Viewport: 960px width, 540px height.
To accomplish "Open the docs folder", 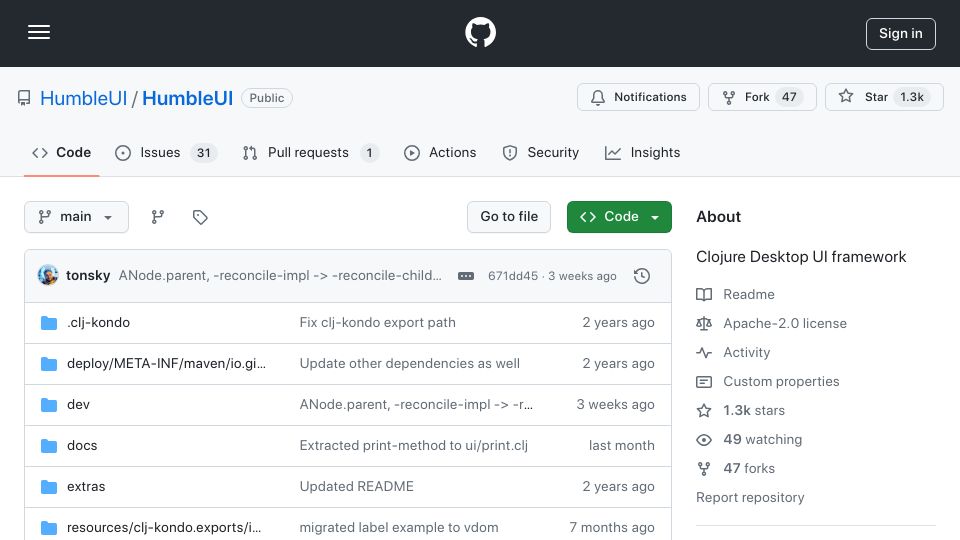I will point(82,446).
